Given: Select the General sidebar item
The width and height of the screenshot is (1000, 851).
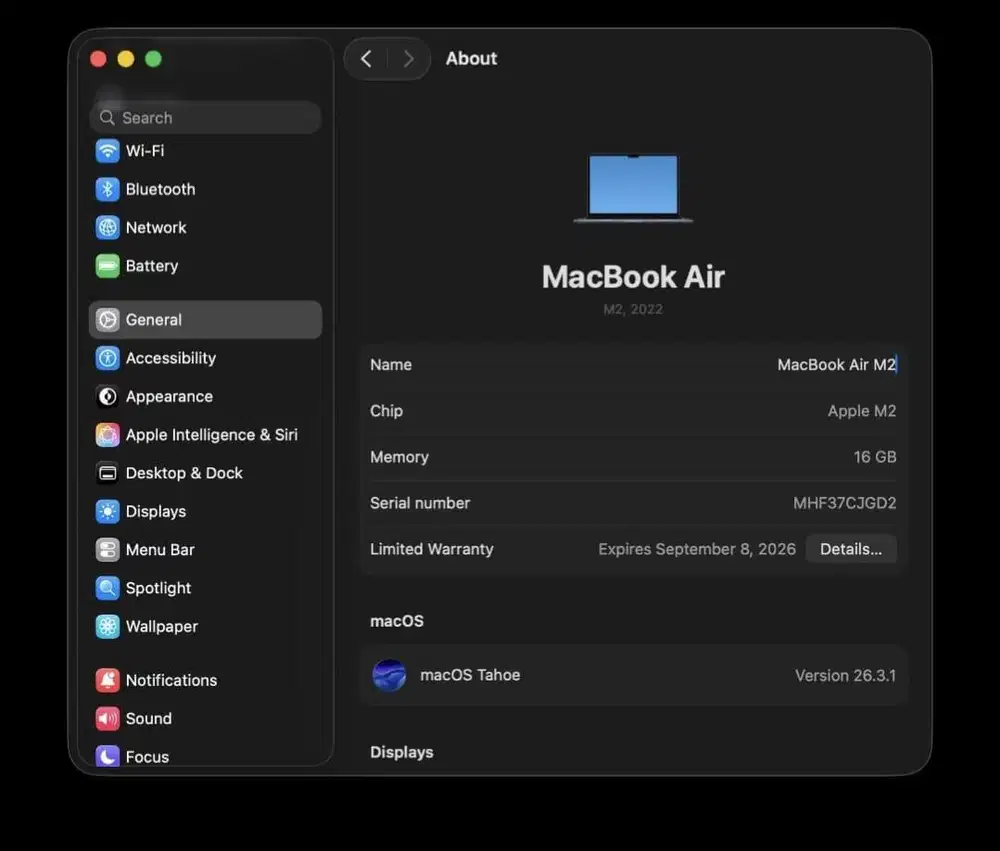Looking at the screenshot, I should point(153,320).
